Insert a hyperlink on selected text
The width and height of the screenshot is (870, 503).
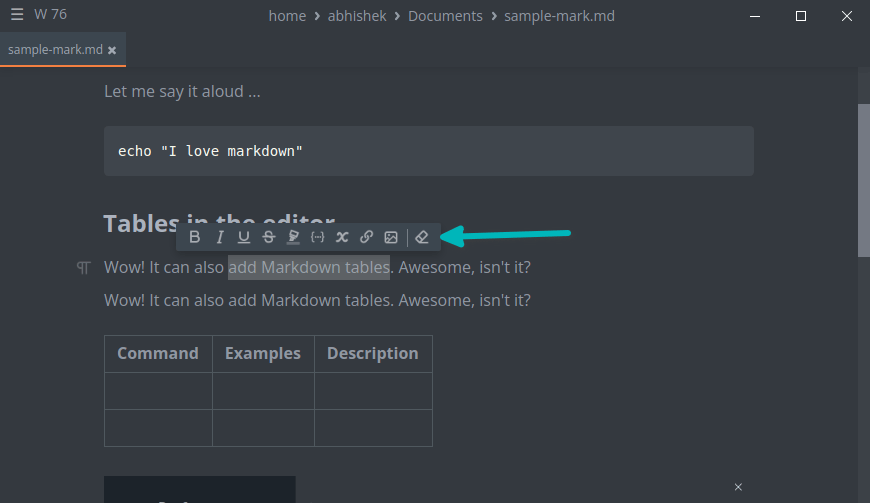[x=366, y=237]
